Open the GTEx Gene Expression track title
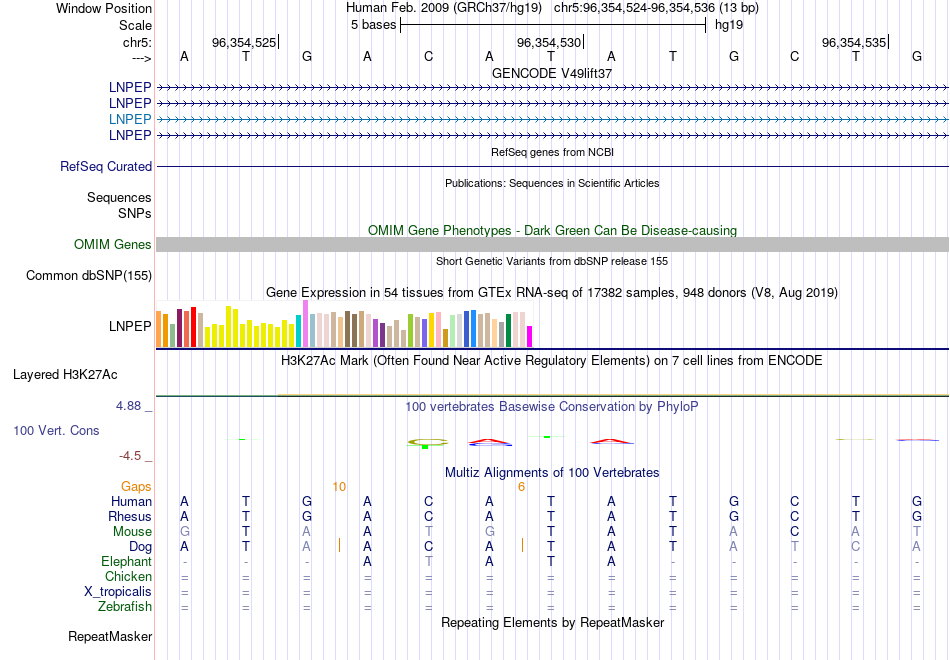 [552, 293]
